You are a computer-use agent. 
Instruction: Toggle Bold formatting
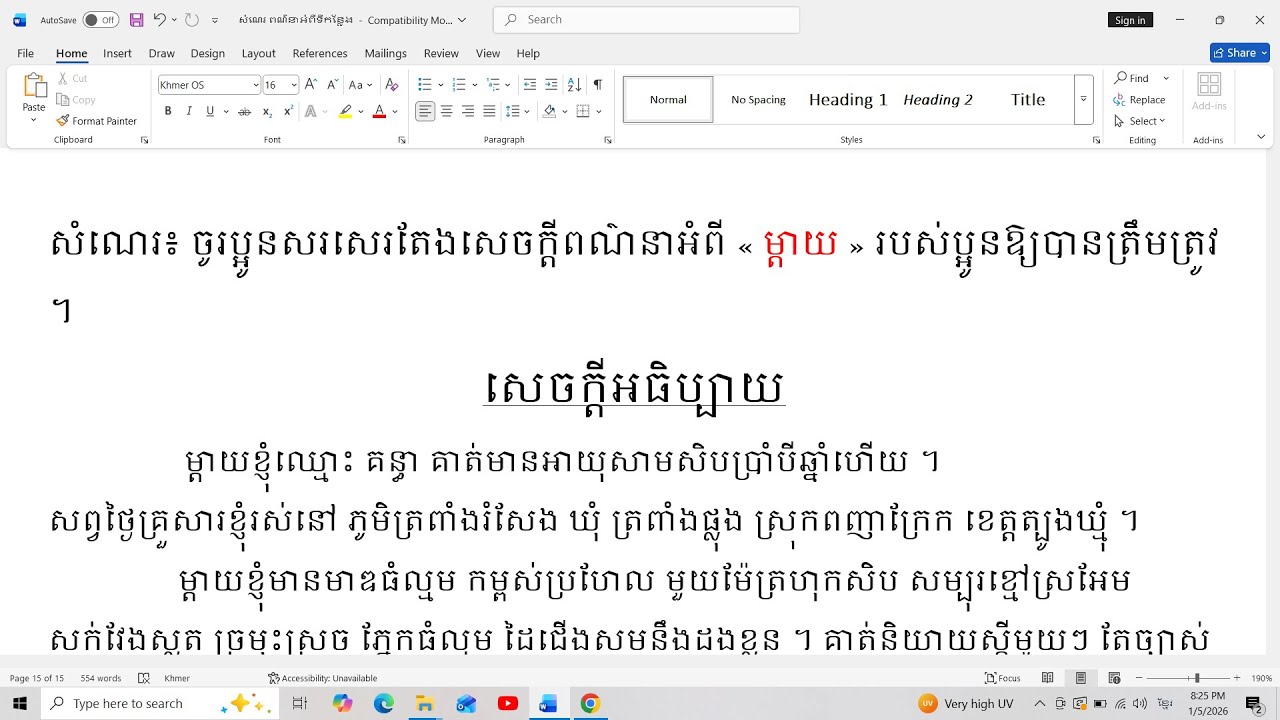[168, 111]
